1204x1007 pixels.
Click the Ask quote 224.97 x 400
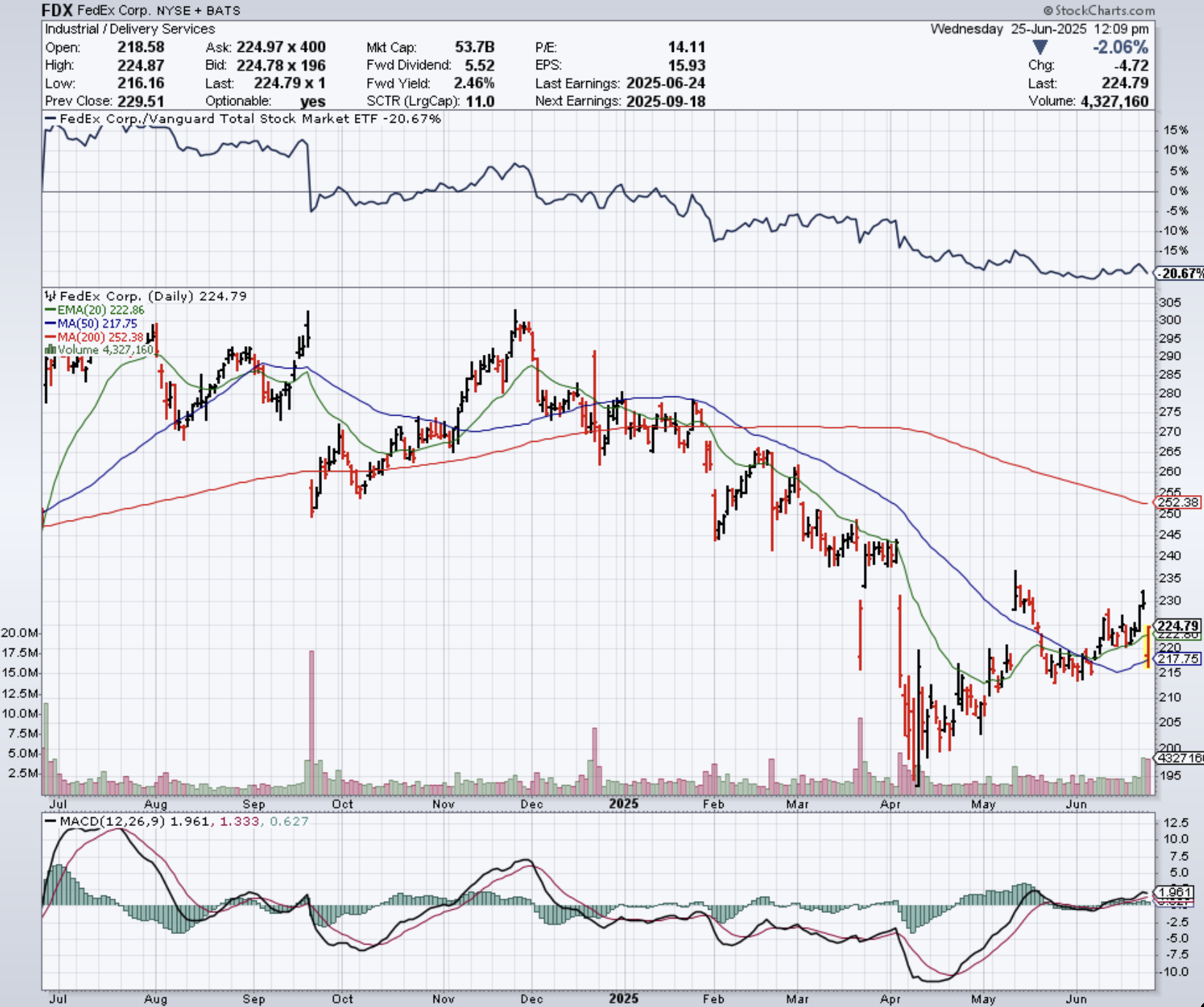pos(282,47)
